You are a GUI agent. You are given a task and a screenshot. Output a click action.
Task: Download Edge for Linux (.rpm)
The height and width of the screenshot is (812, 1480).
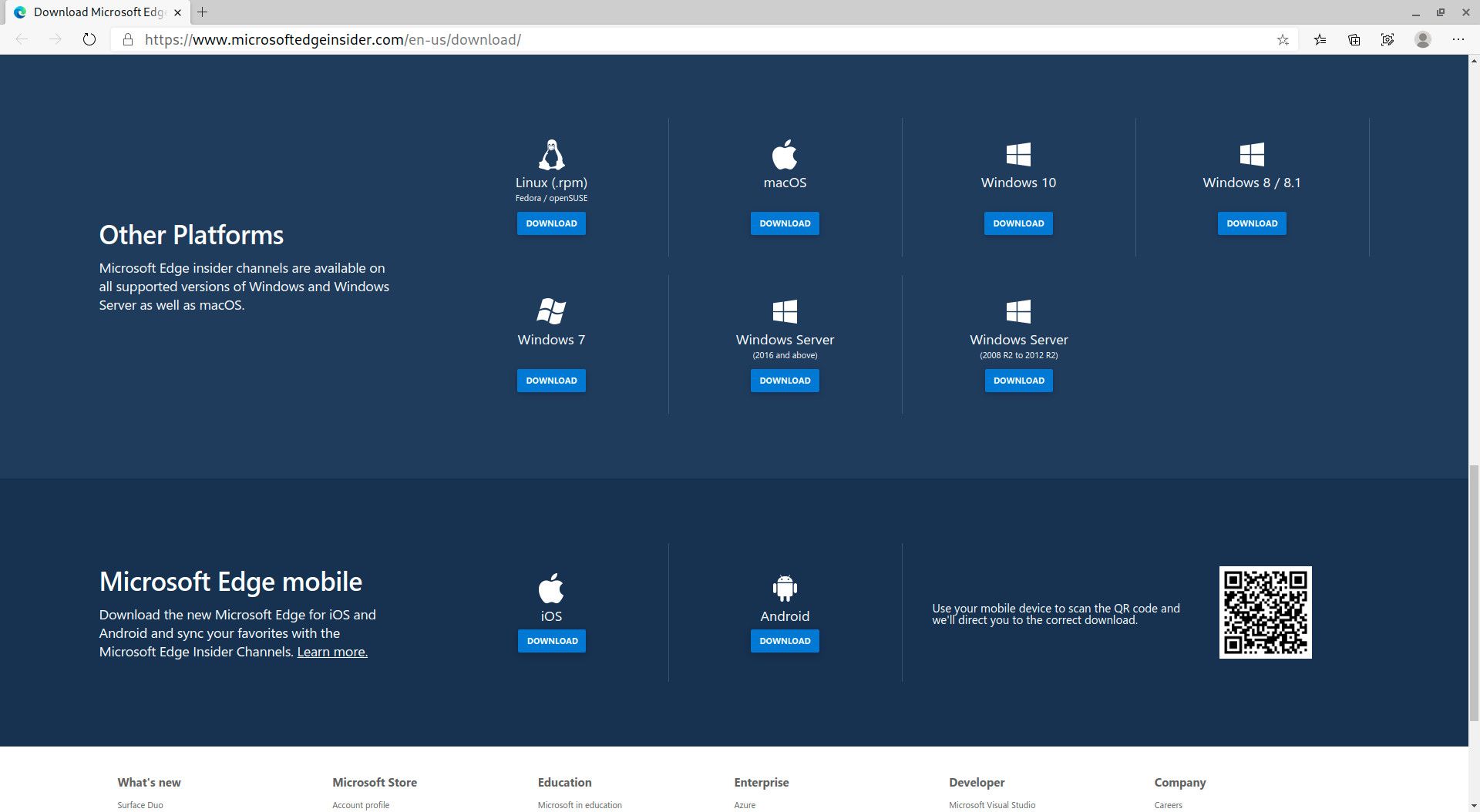click(551, 223)
